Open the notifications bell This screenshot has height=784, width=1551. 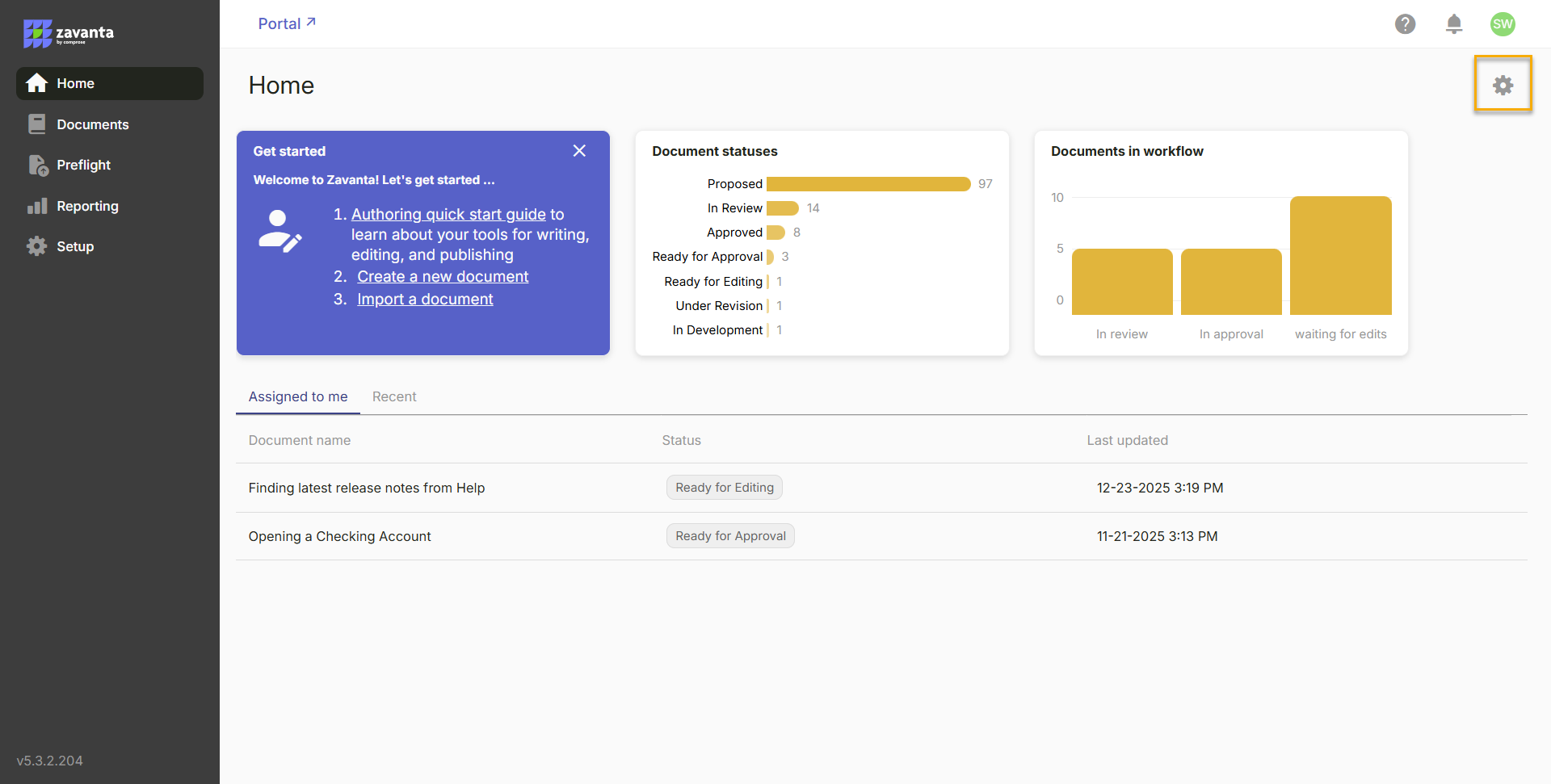(1453, 24)
